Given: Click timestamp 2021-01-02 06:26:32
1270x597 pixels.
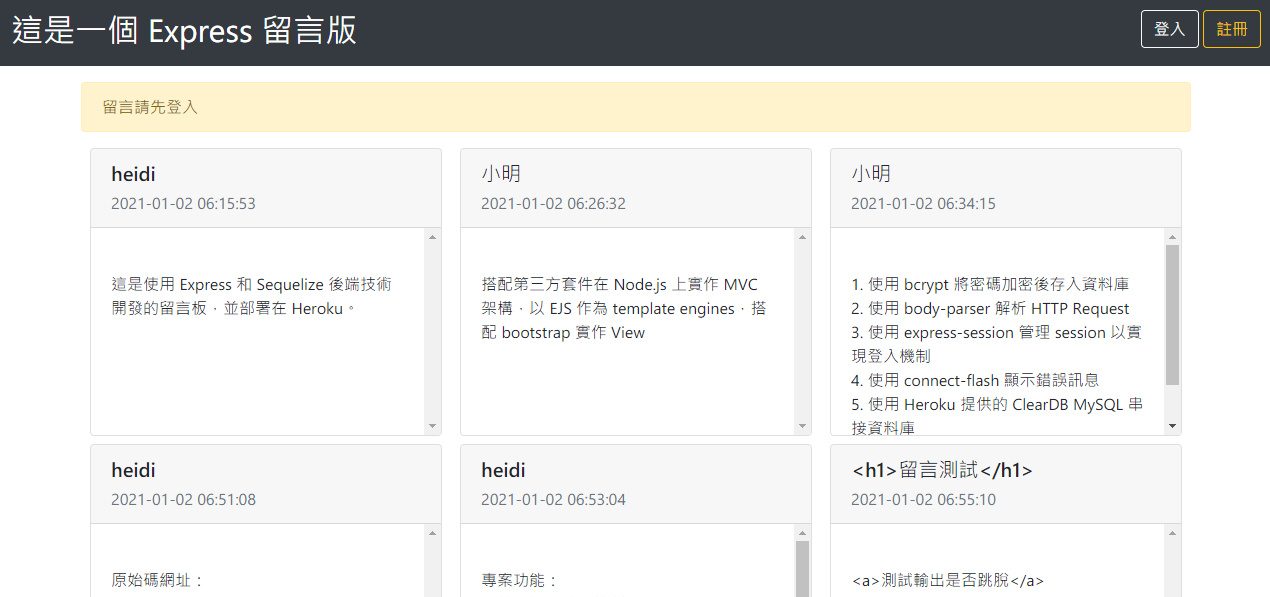Looking at the screenshot, I should 553,204.
